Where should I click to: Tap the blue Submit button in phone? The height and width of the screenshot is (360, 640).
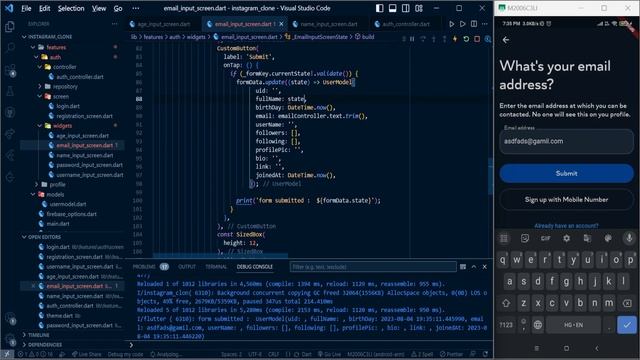[567, 173]
